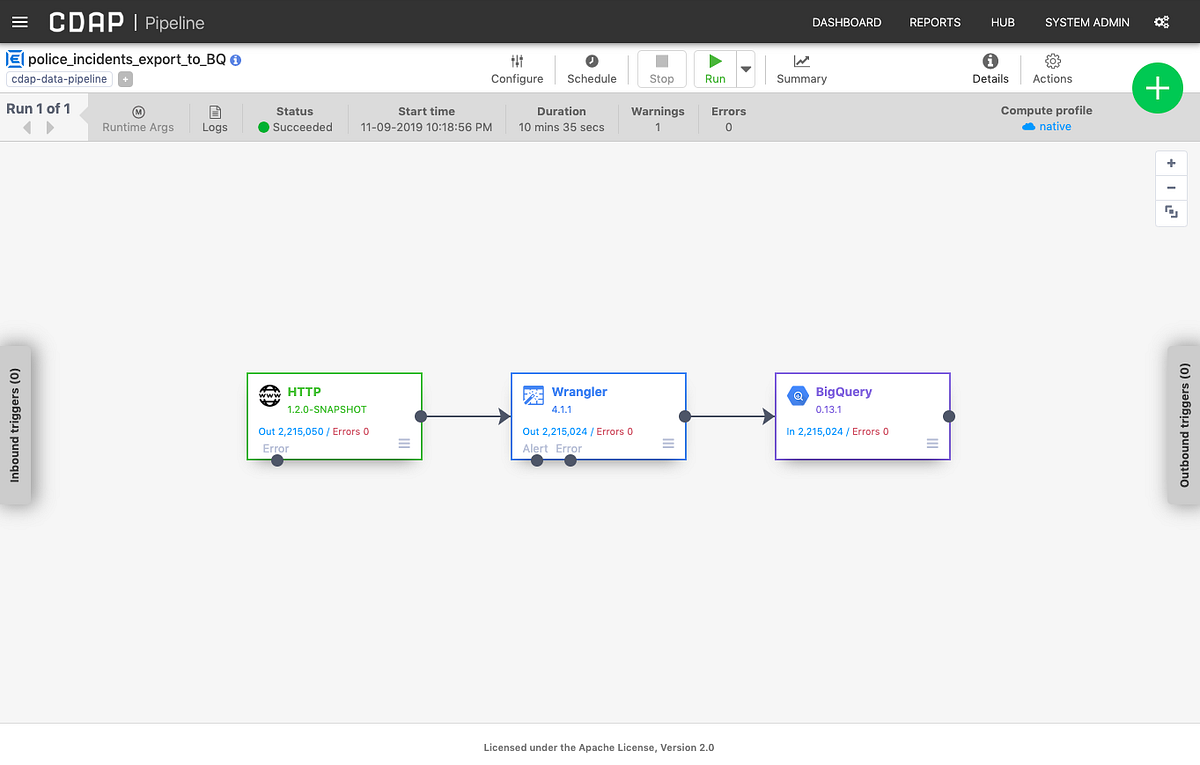This screenshot has width=1200, height=765.
Task: Expand the Inbound triggers panel
Action: (15, 425)
